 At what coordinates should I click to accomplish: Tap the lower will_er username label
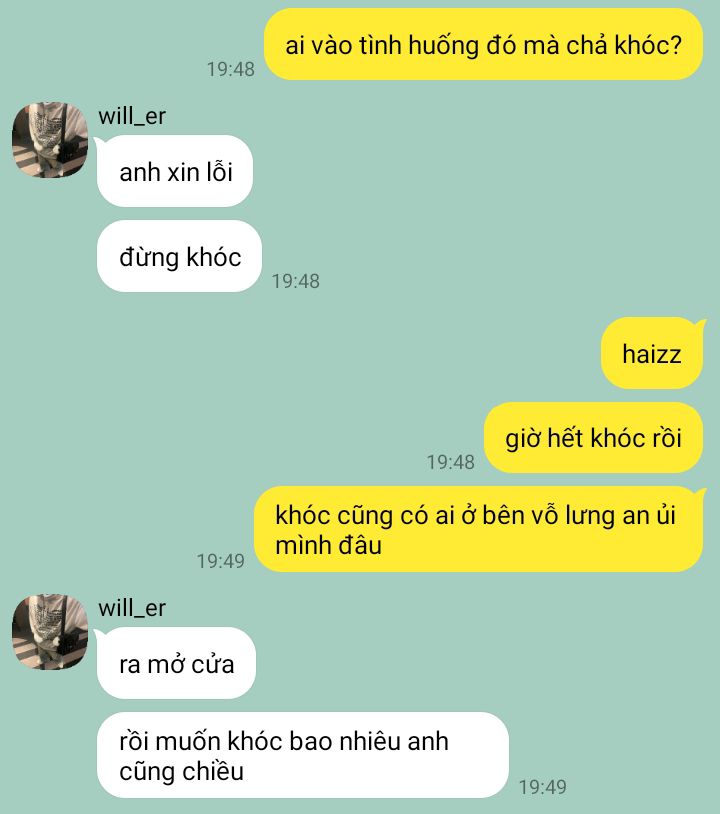132,608
